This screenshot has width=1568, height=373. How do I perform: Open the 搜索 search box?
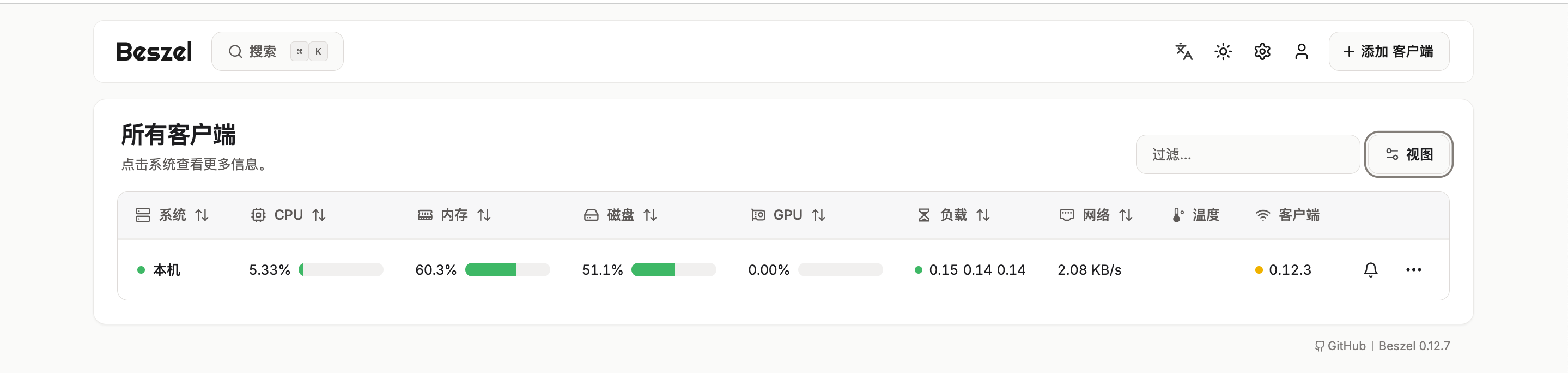277,52
